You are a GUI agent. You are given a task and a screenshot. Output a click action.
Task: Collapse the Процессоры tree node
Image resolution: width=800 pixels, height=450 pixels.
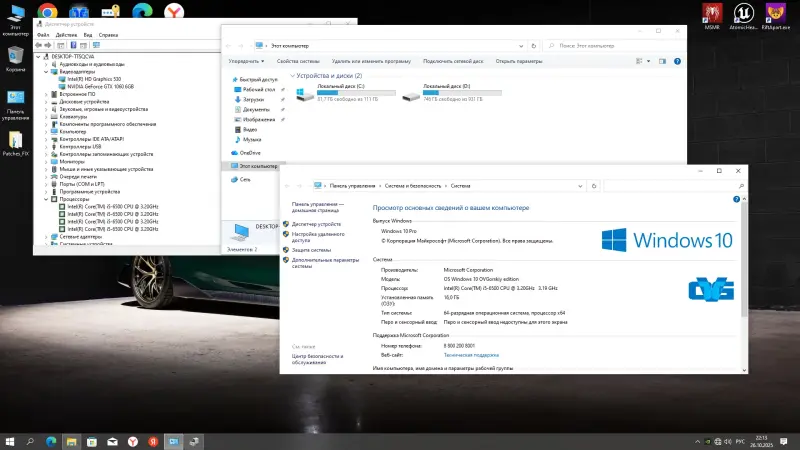pyautogui.click(x=46, y=199)
